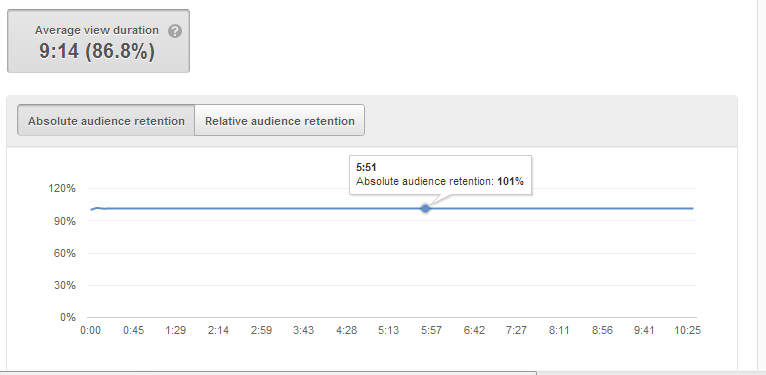
Task: Switch to Relative audience retention tab
Action: 279,121
